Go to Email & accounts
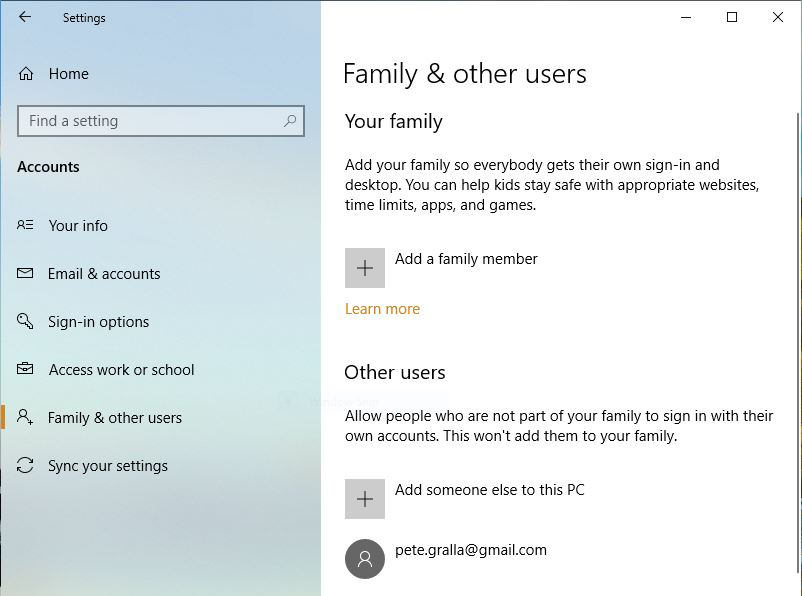This screenshot has height=596, width=802. pyautogui.click(x=104, y=274)
